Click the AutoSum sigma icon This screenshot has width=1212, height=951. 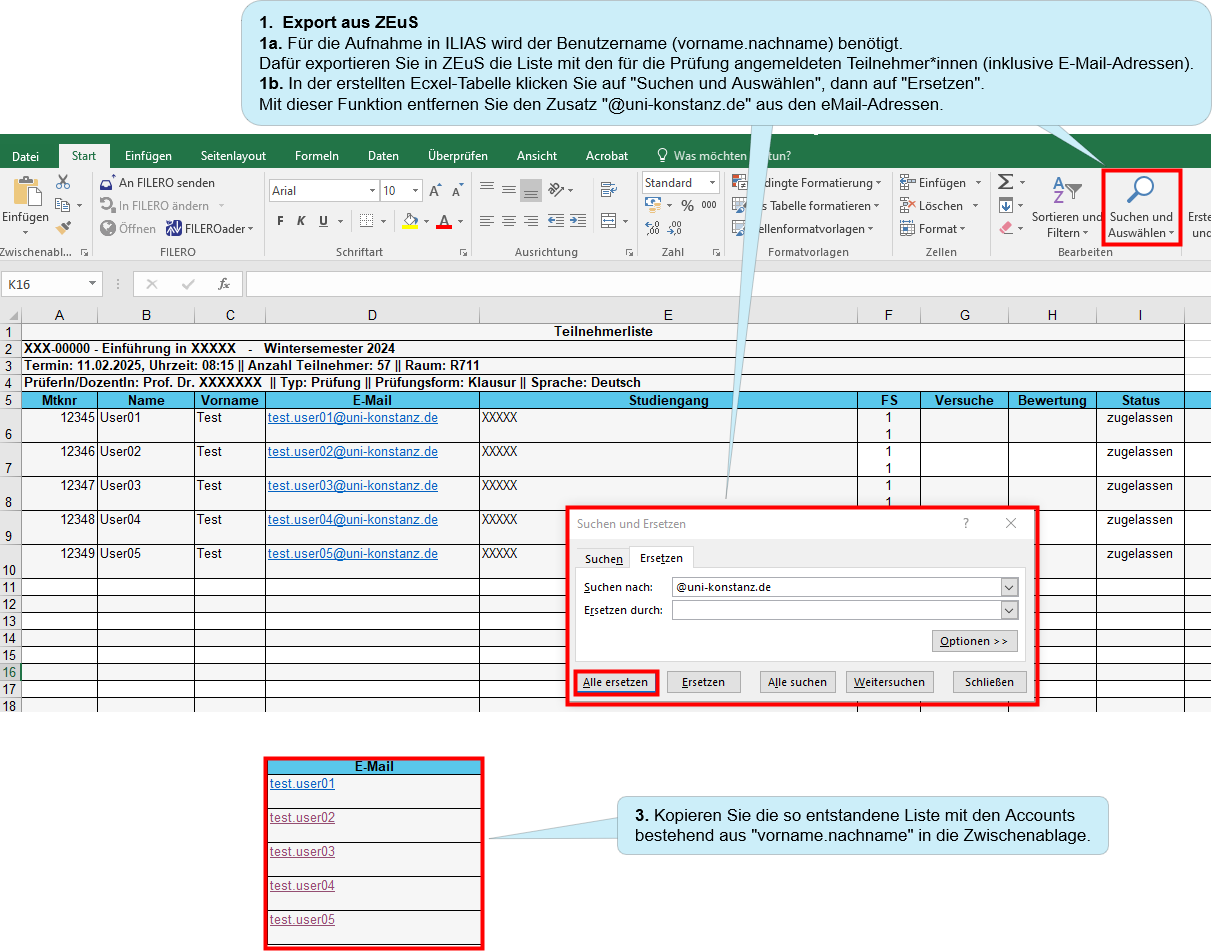pyautogui.click(x=1006, y=182)
